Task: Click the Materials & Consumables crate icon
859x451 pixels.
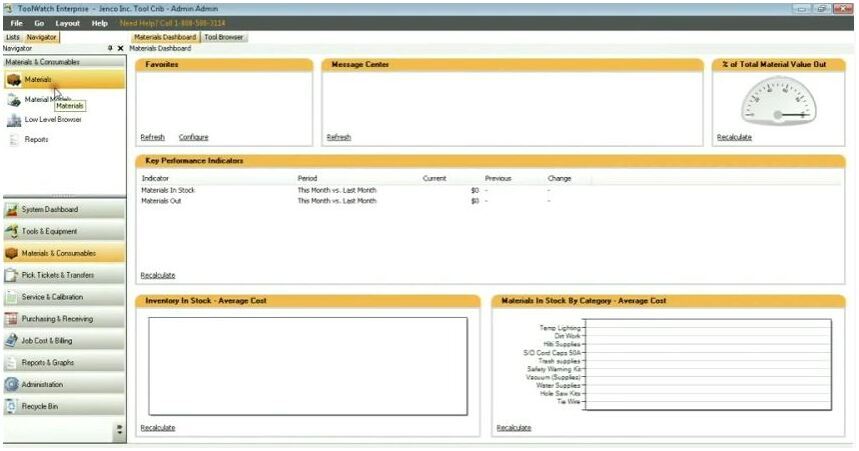Action: point(12,253)
